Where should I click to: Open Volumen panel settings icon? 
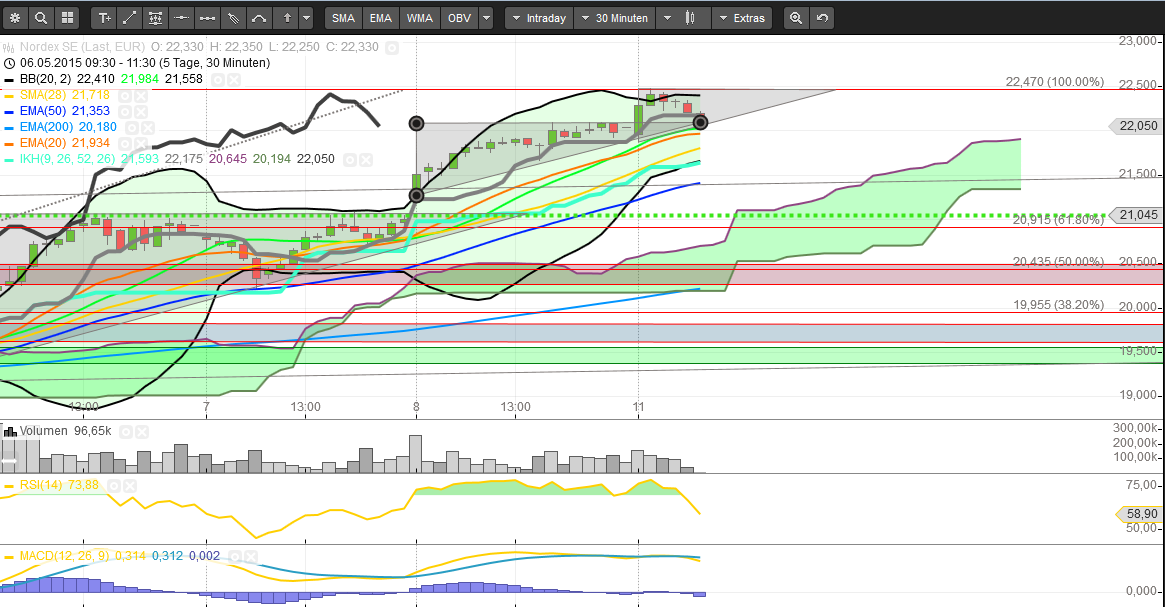(126, 432)
